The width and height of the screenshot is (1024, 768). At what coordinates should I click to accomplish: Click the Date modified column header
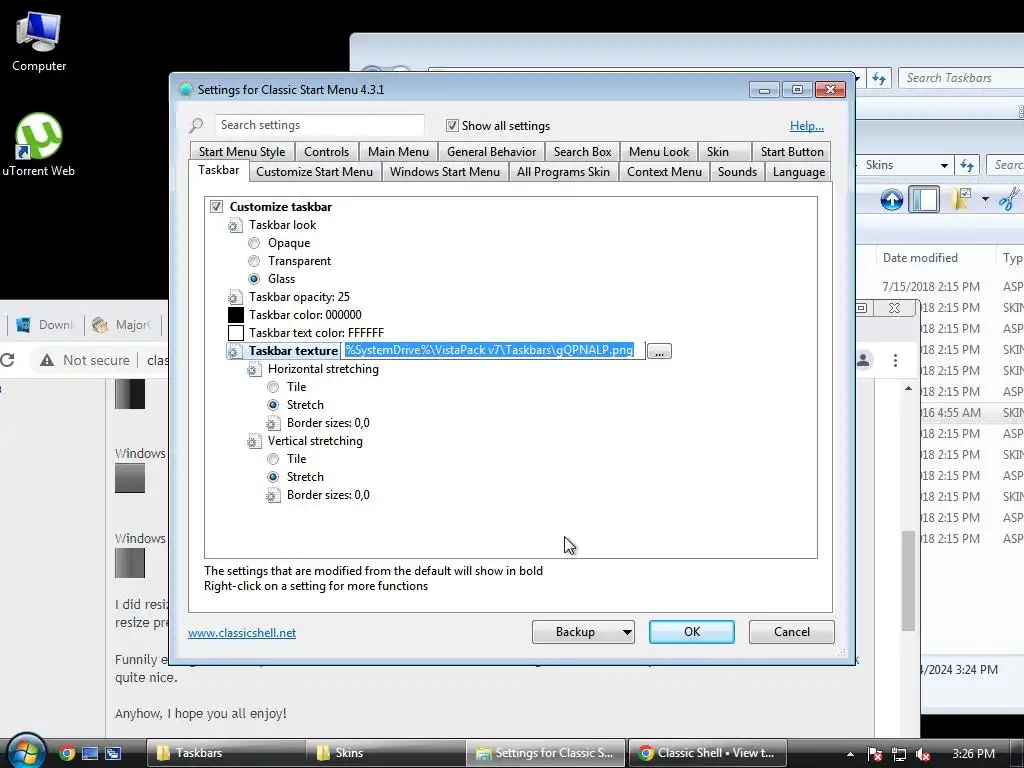click(x=920, y=258)
